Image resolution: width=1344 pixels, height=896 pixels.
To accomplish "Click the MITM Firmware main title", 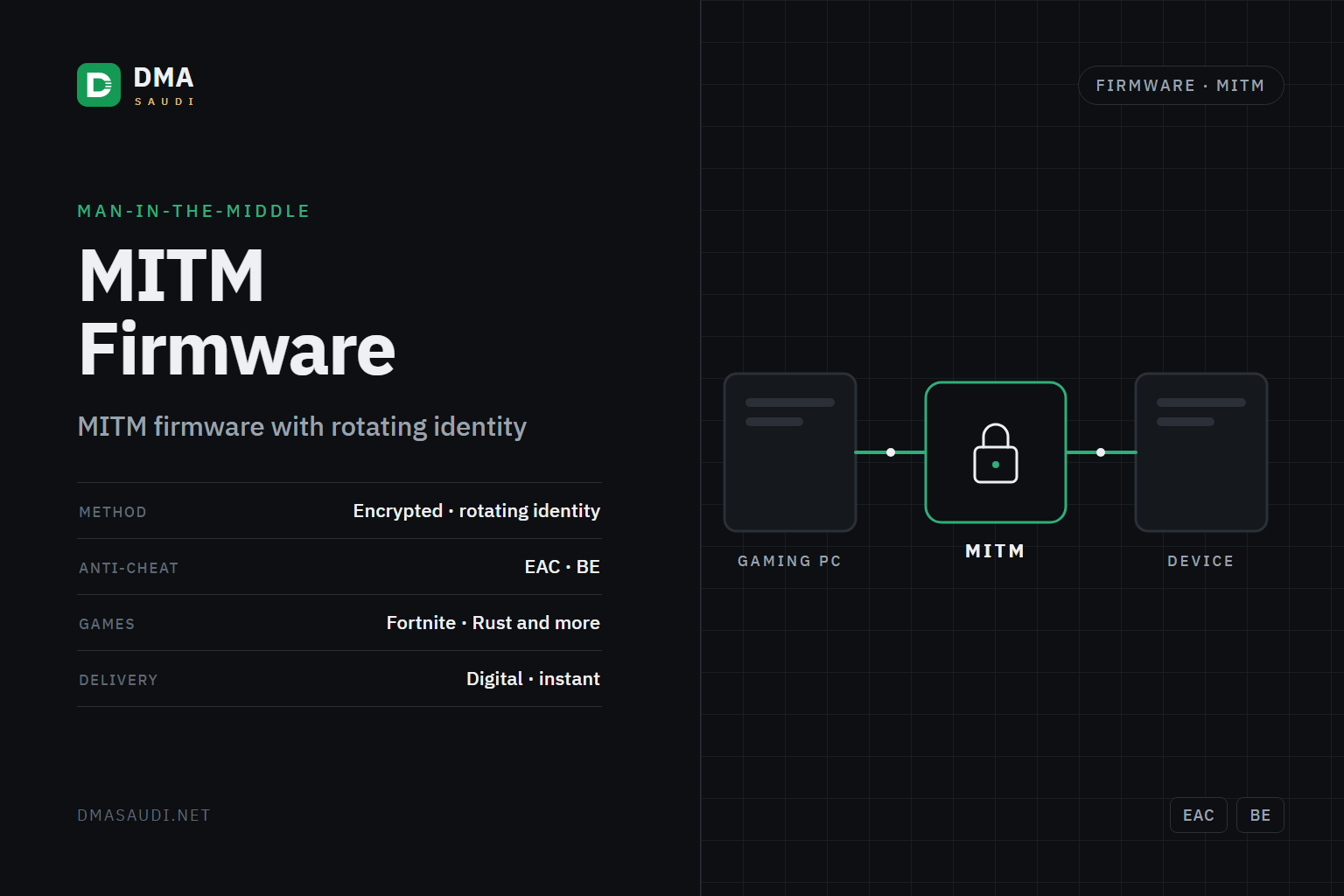I will coord(237,312).
